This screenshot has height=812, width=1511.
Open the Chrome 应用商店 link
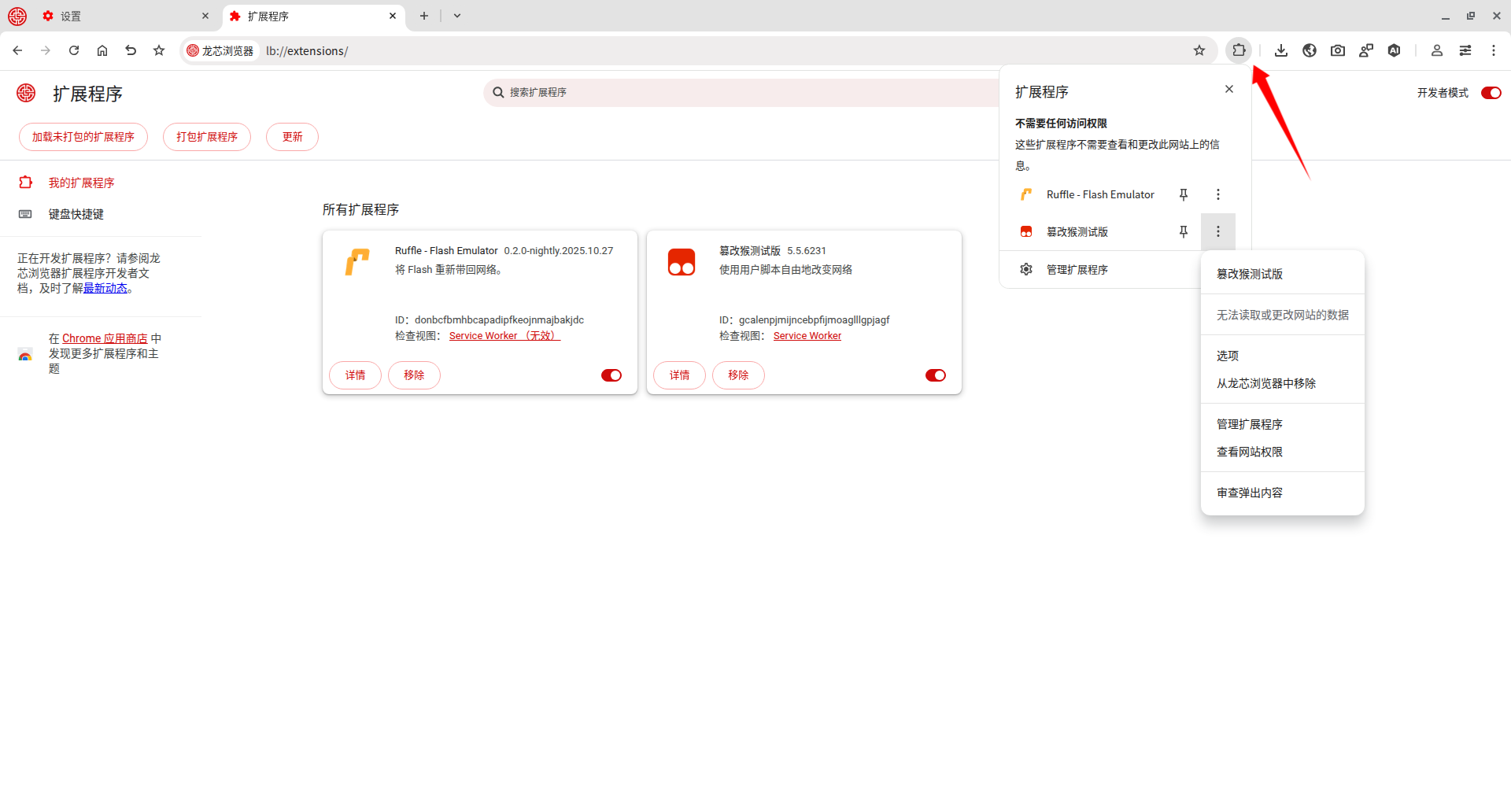(105, 338)
